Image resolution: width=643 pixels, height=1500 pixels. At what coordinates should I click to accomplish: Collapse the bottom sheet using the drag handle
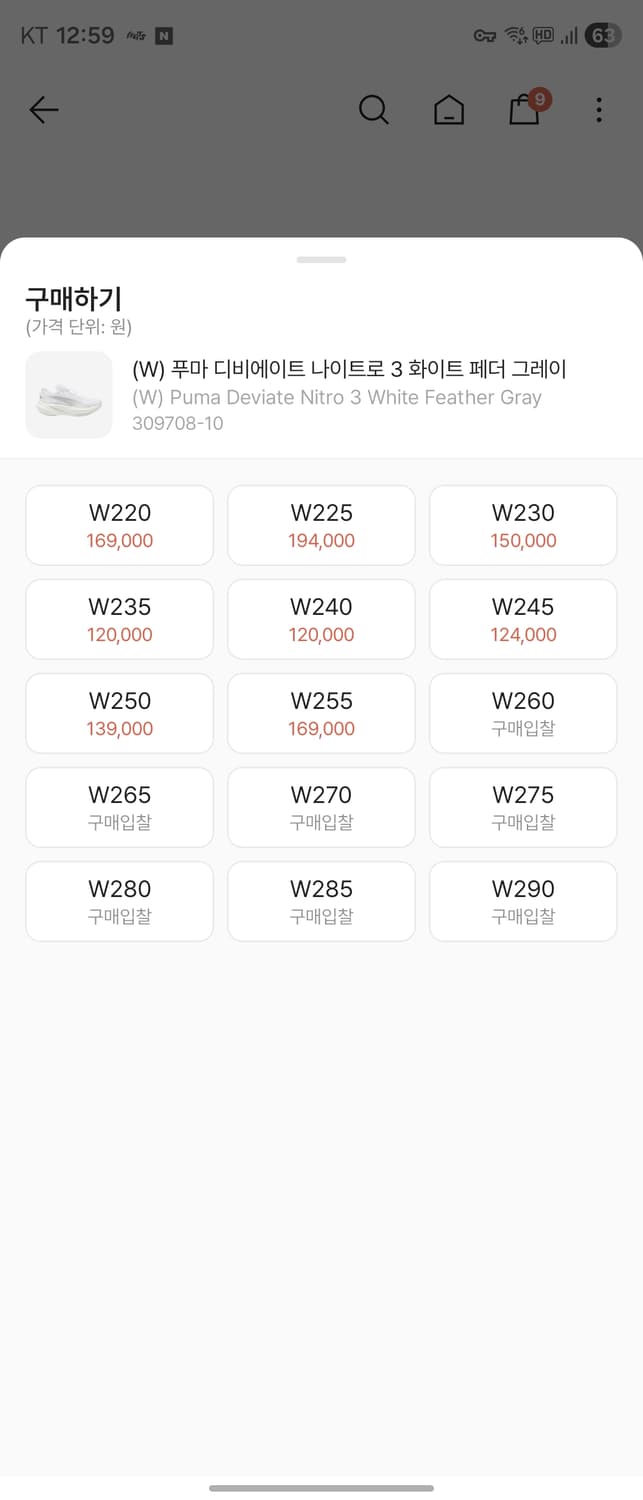(321, 259)
